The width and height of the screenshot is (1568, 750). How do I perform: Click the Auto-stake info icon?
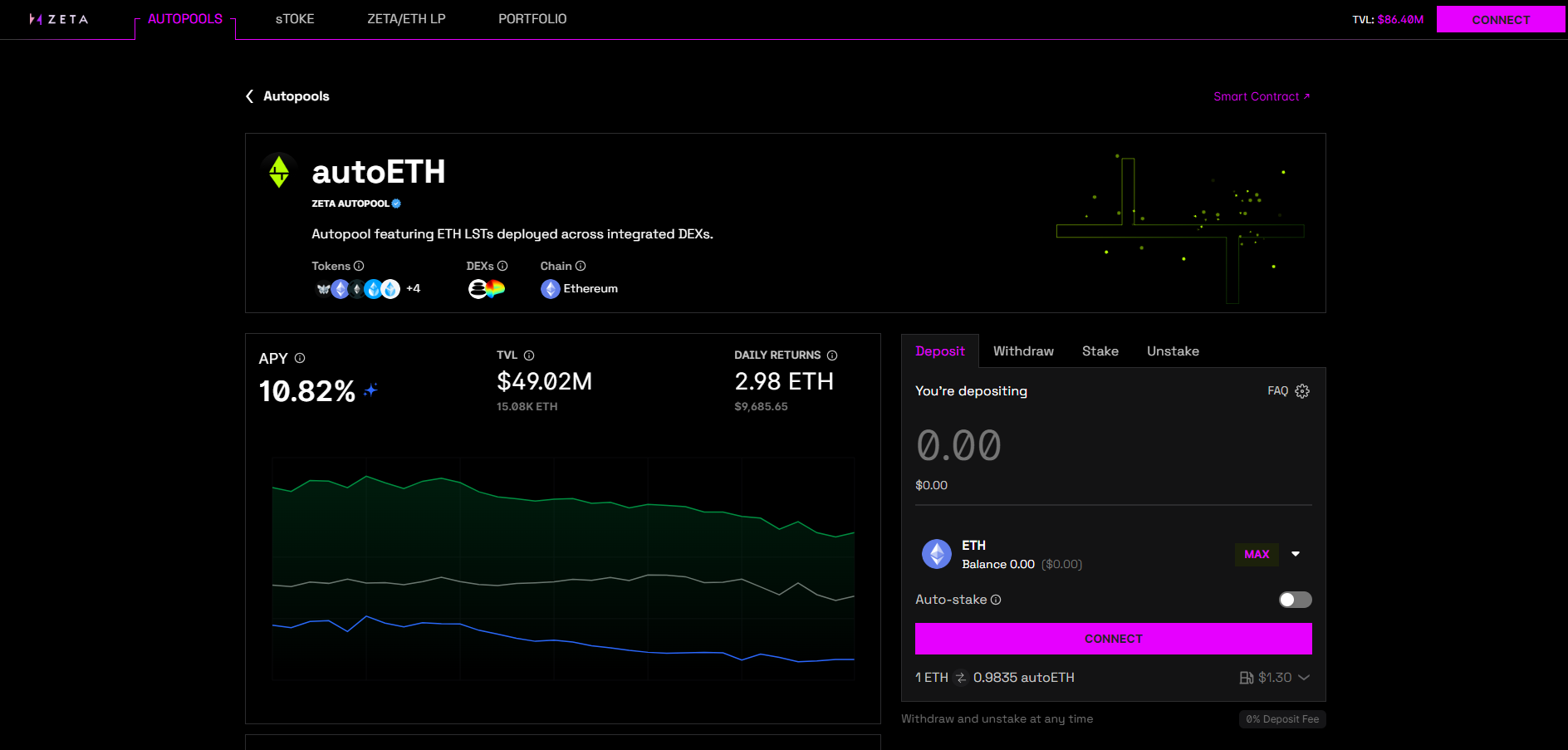point(996,600)
